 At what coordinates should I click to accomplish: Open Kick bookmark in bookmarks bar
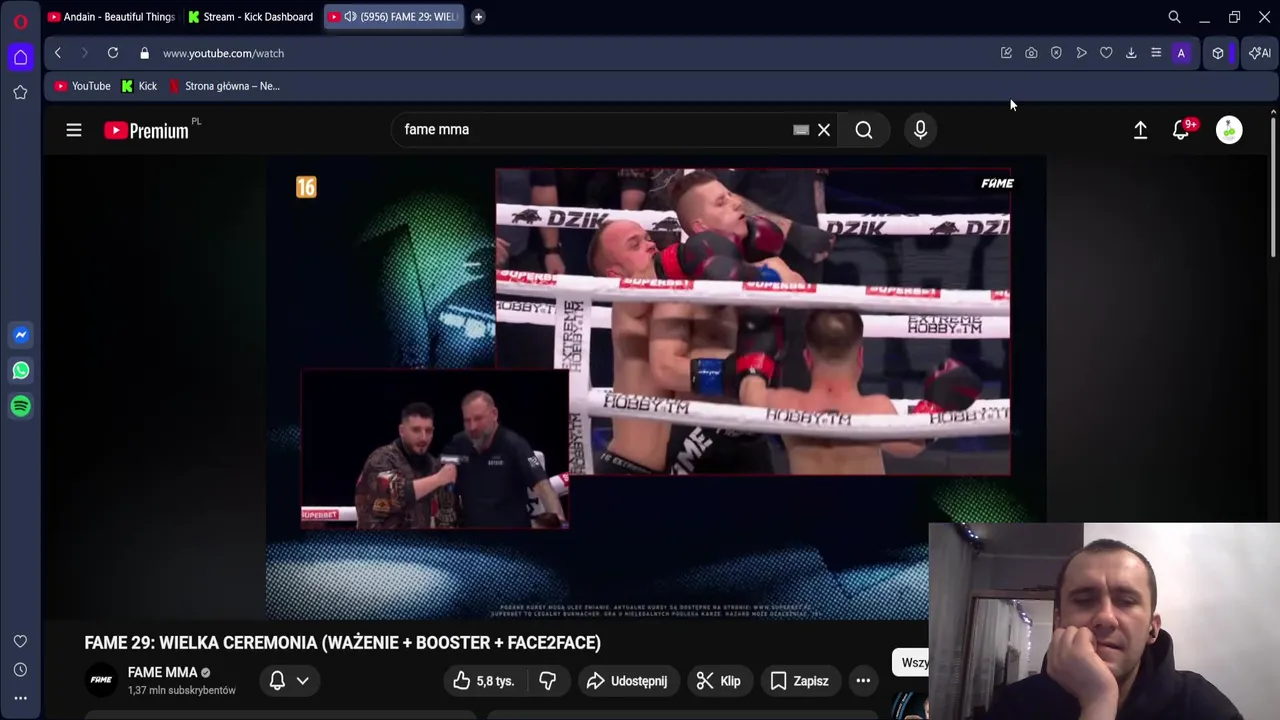point(139,86)
